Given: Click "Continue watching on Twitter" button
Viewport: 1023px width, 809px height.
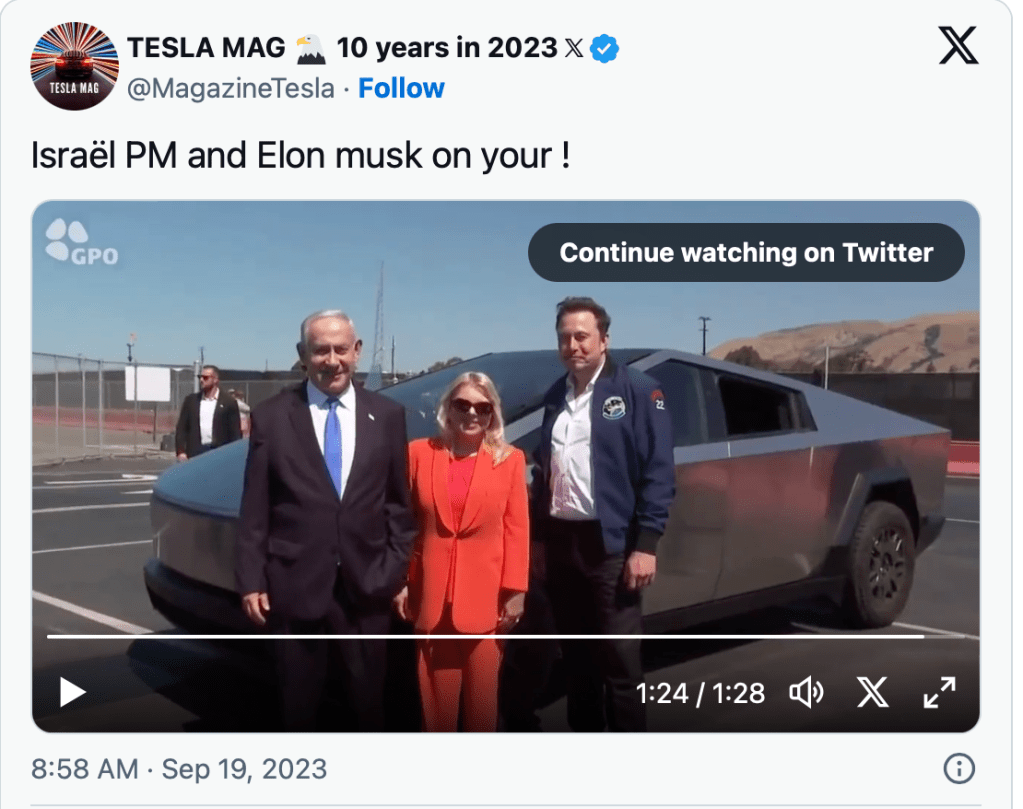Looking at the screenshot, I should pyautogui.click(x=745, y=252).
